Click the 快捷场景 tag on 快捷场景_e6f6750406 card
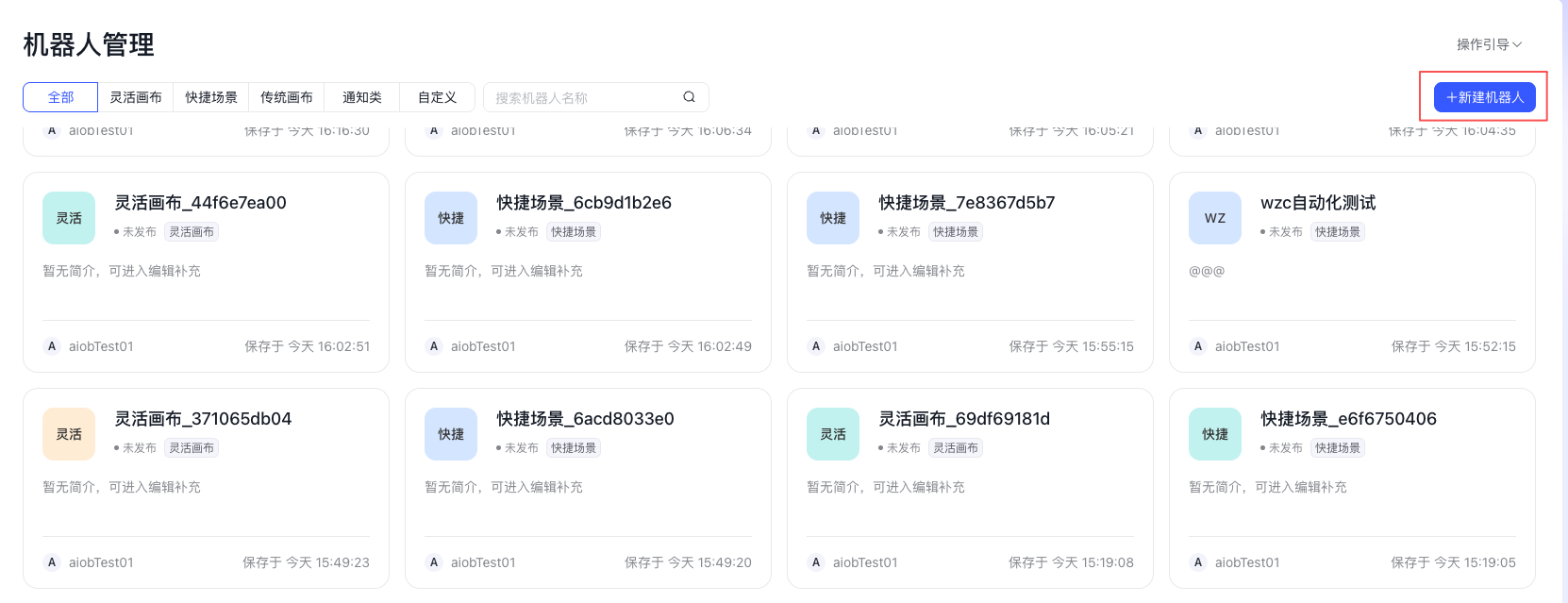1568x603 pixels. pos(1338,448)
